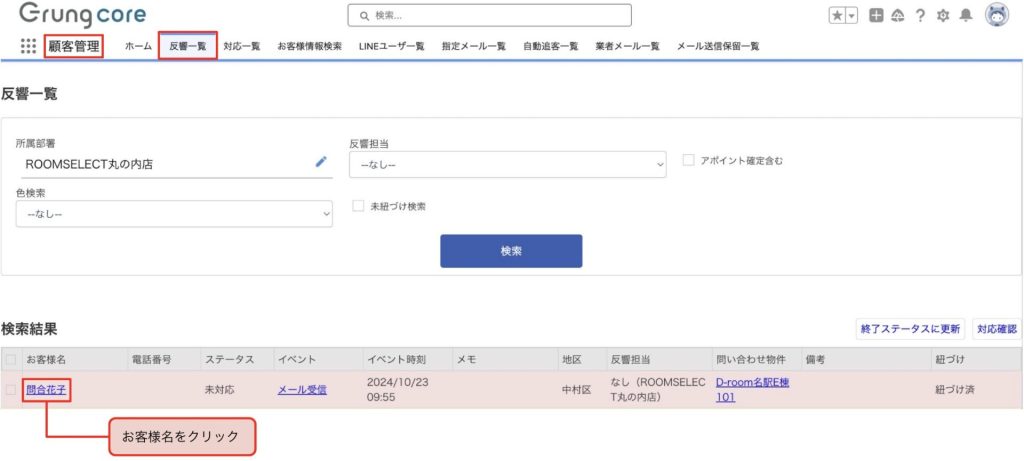Viewport: 1024px width, 461px height.
Task: Open the 問合花子 customer link
Action: [46, 390]
